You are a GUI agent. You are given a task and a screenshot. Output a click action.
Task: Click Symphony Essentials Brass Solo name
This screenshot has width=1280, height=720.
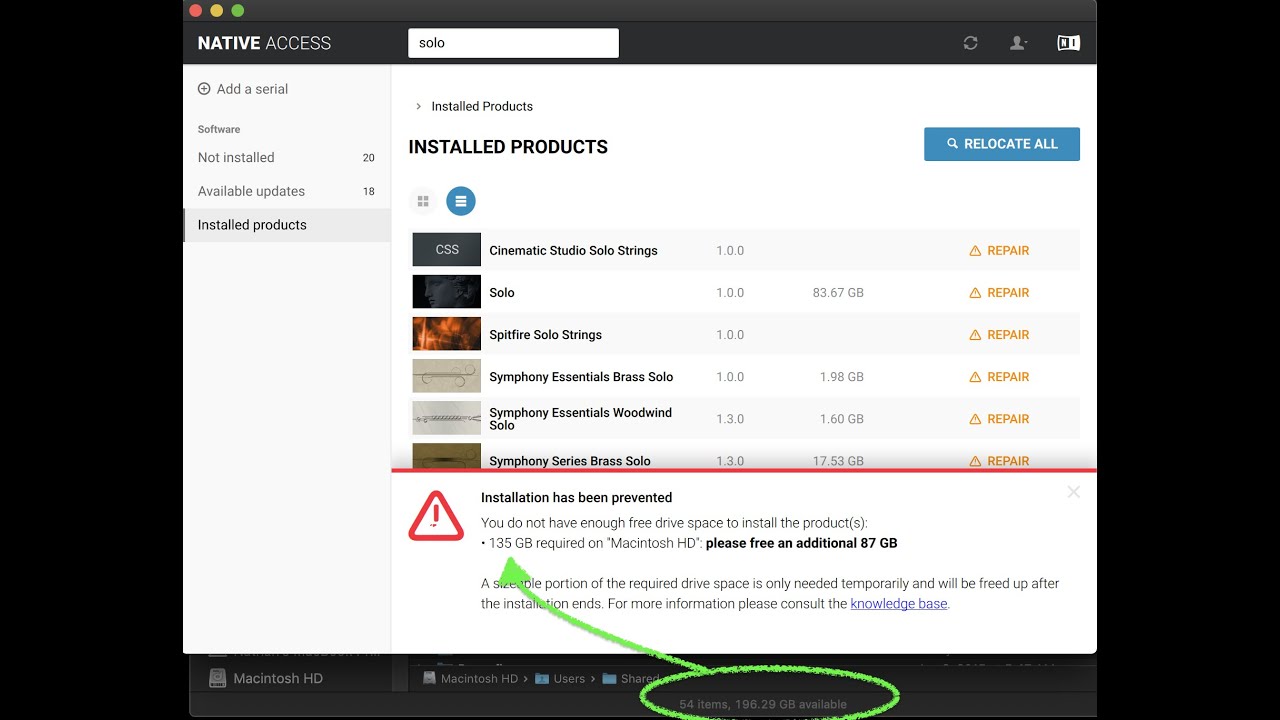[x=581, y=377]
